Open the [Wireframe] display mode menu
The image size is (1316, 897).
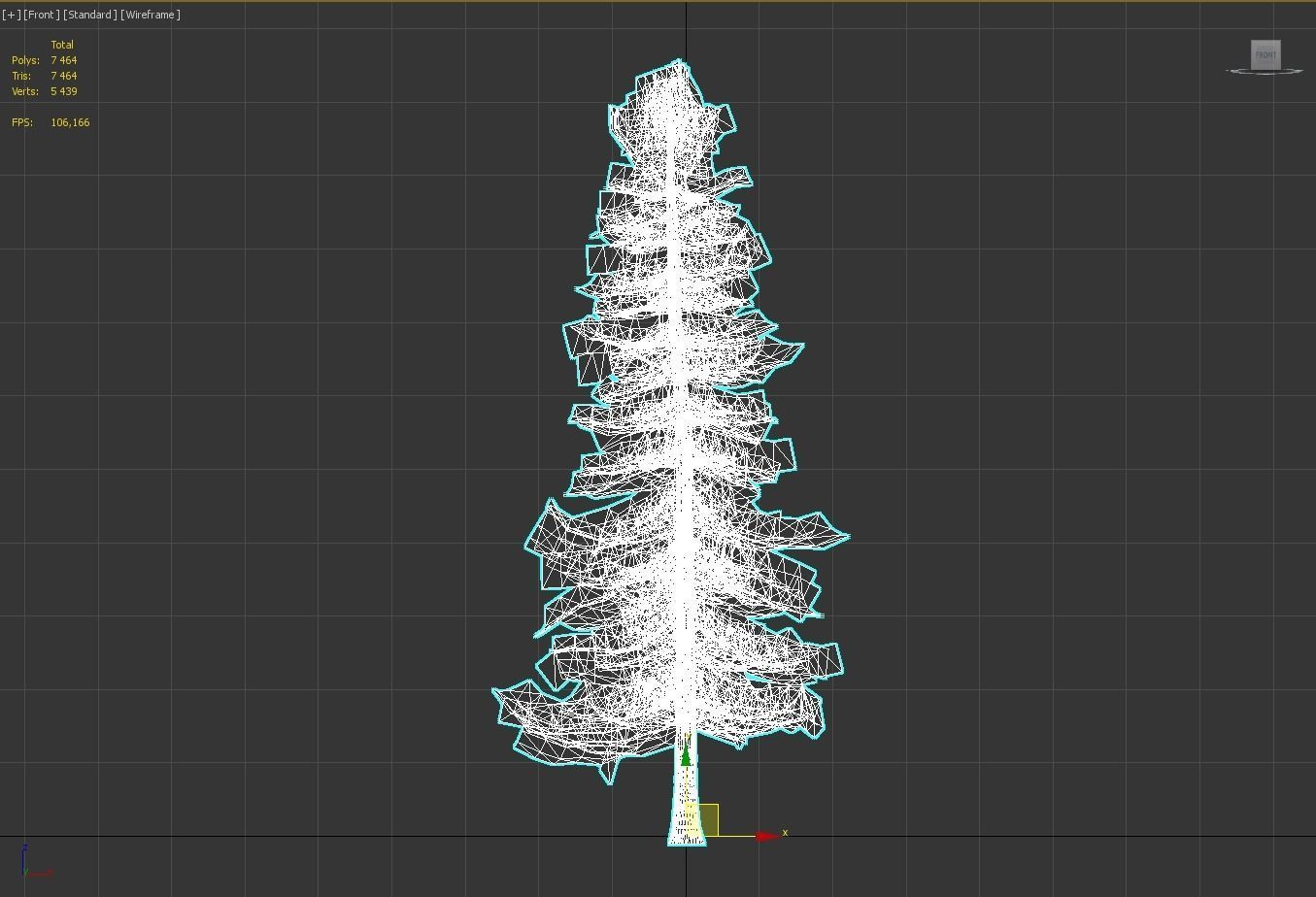151,15
